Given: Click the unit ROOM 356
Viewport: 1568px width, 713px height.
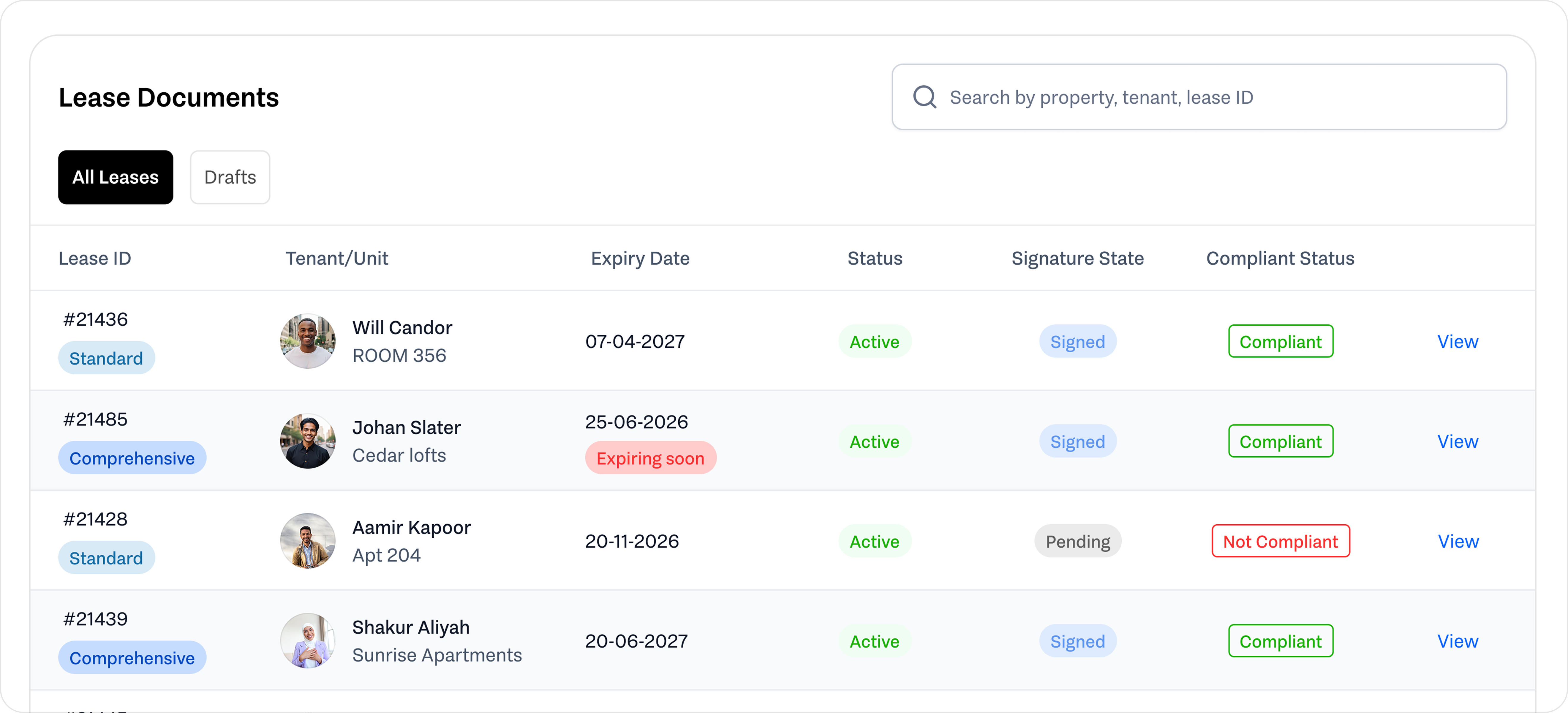Looking at the screenshot, I should click(399, 356).
